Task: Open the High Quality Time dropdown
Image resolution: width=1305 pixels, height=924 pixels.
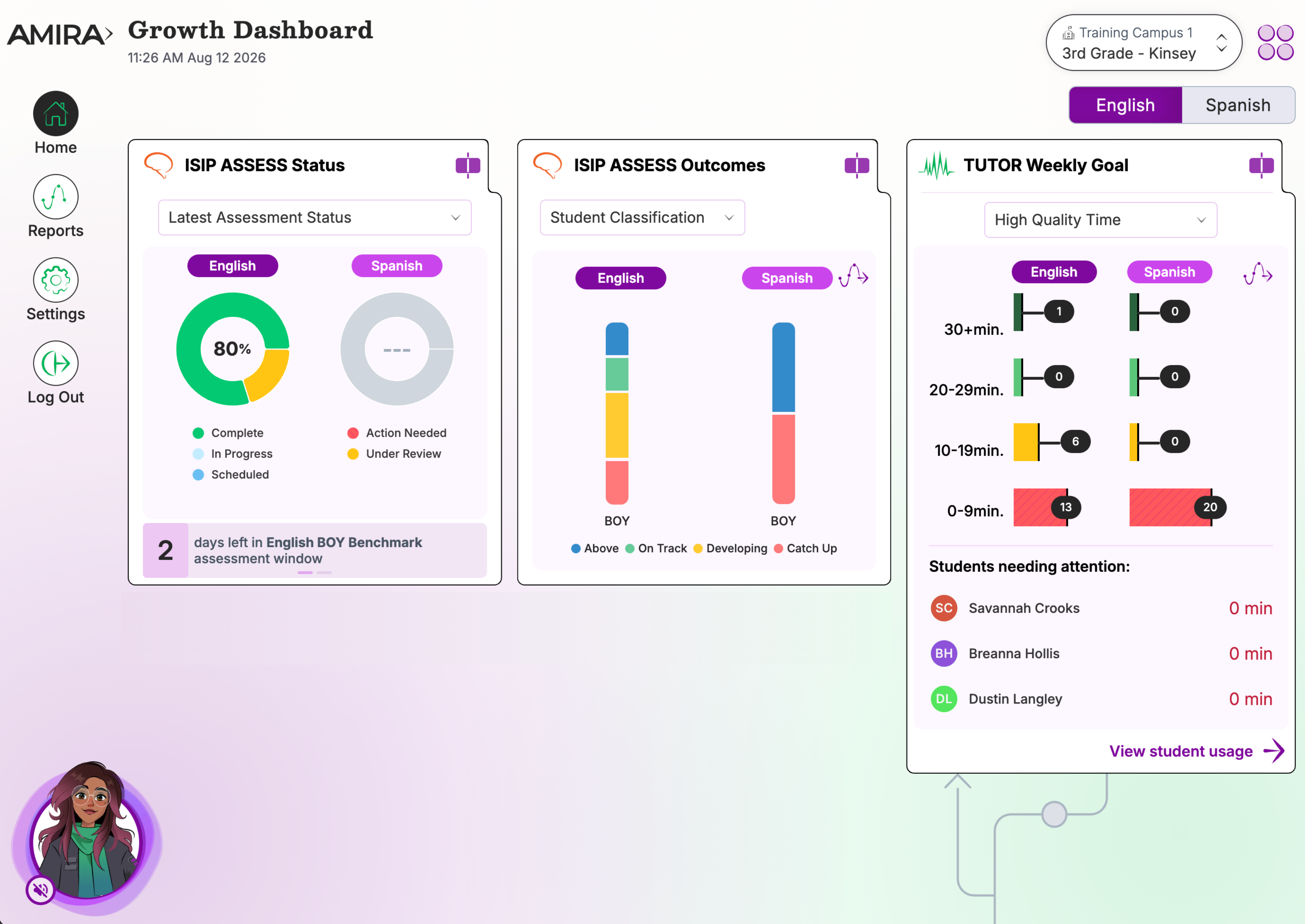Action: coord(1100,220)
